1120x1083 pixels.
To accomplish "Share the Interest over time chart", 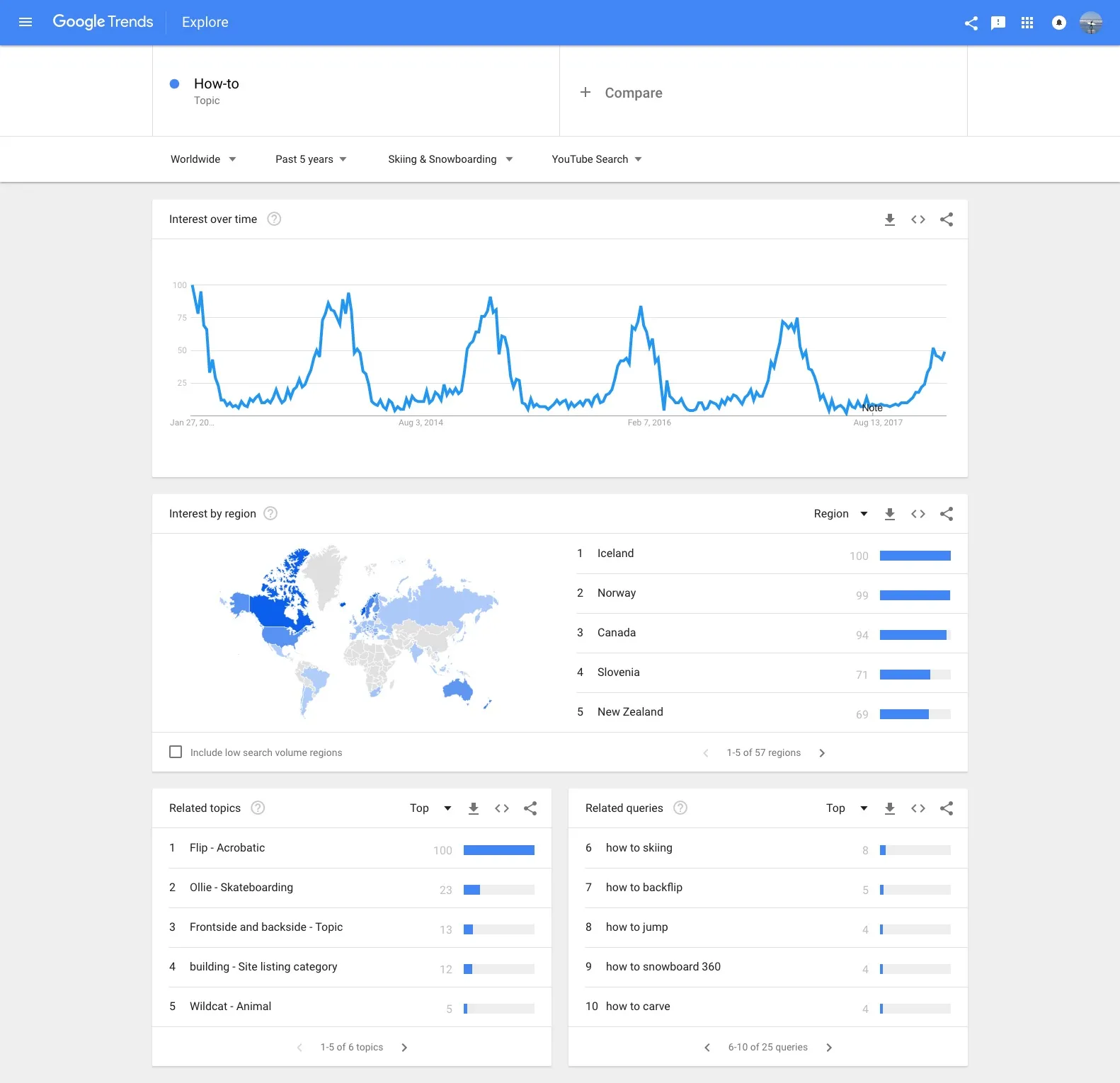I will click(x=947, y=219).
